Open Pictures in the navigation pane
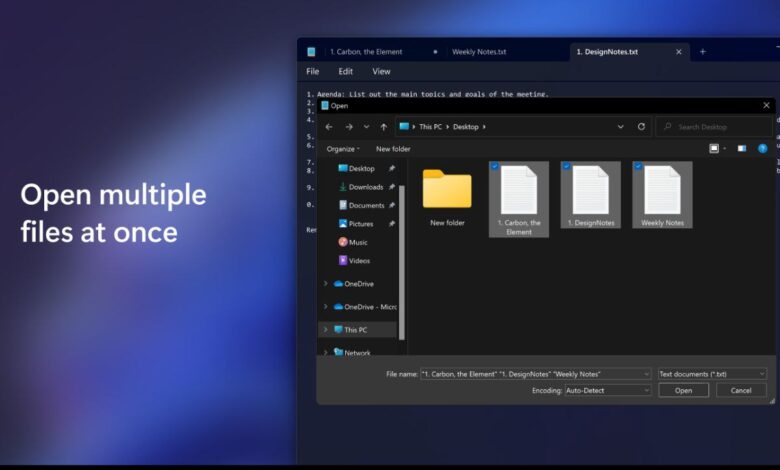This screenshot has width=780, height=470. tap(361, 224)
